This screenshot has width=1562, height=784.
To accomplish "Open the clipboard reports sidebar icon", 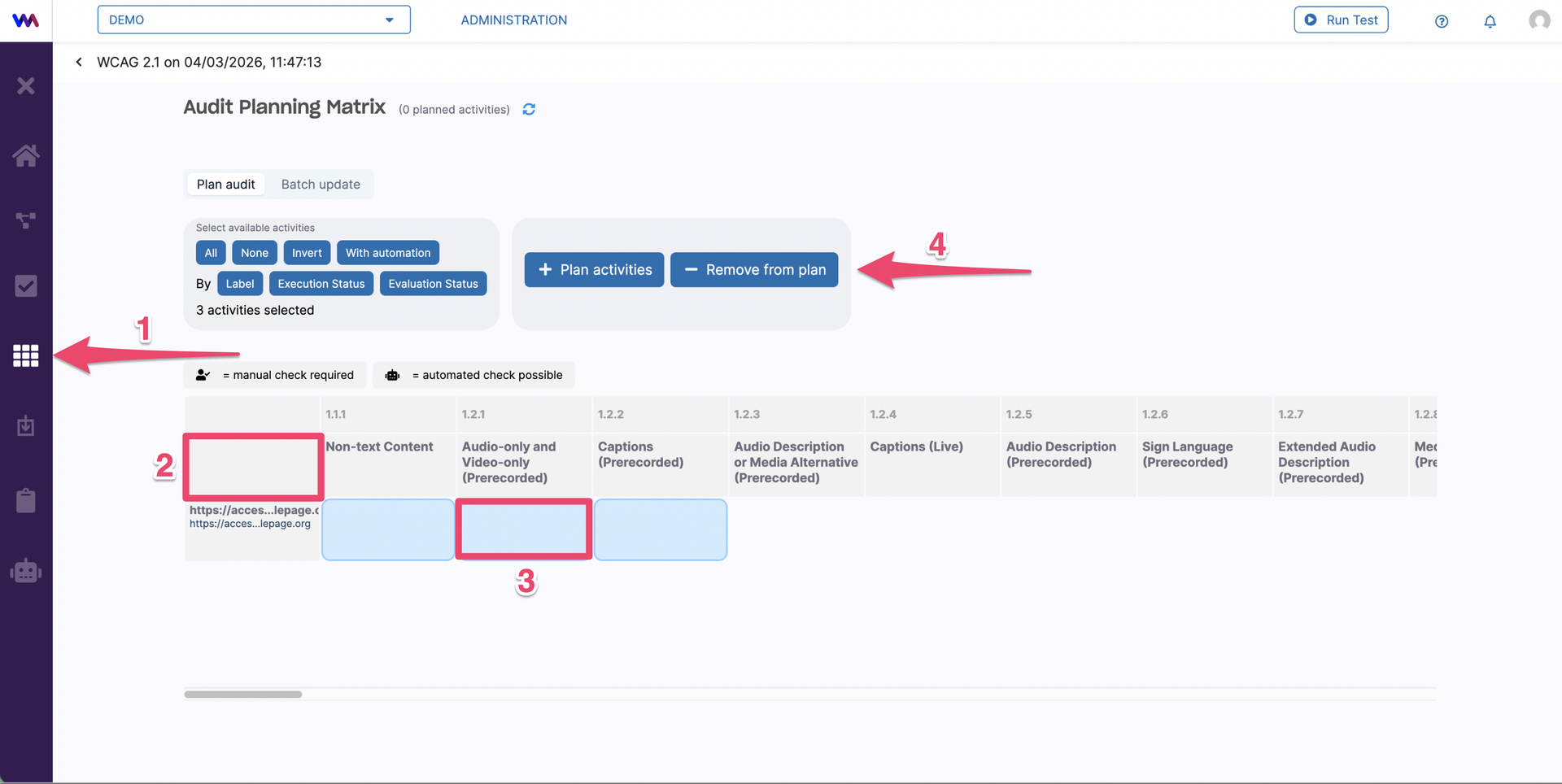I will point(26,500).
